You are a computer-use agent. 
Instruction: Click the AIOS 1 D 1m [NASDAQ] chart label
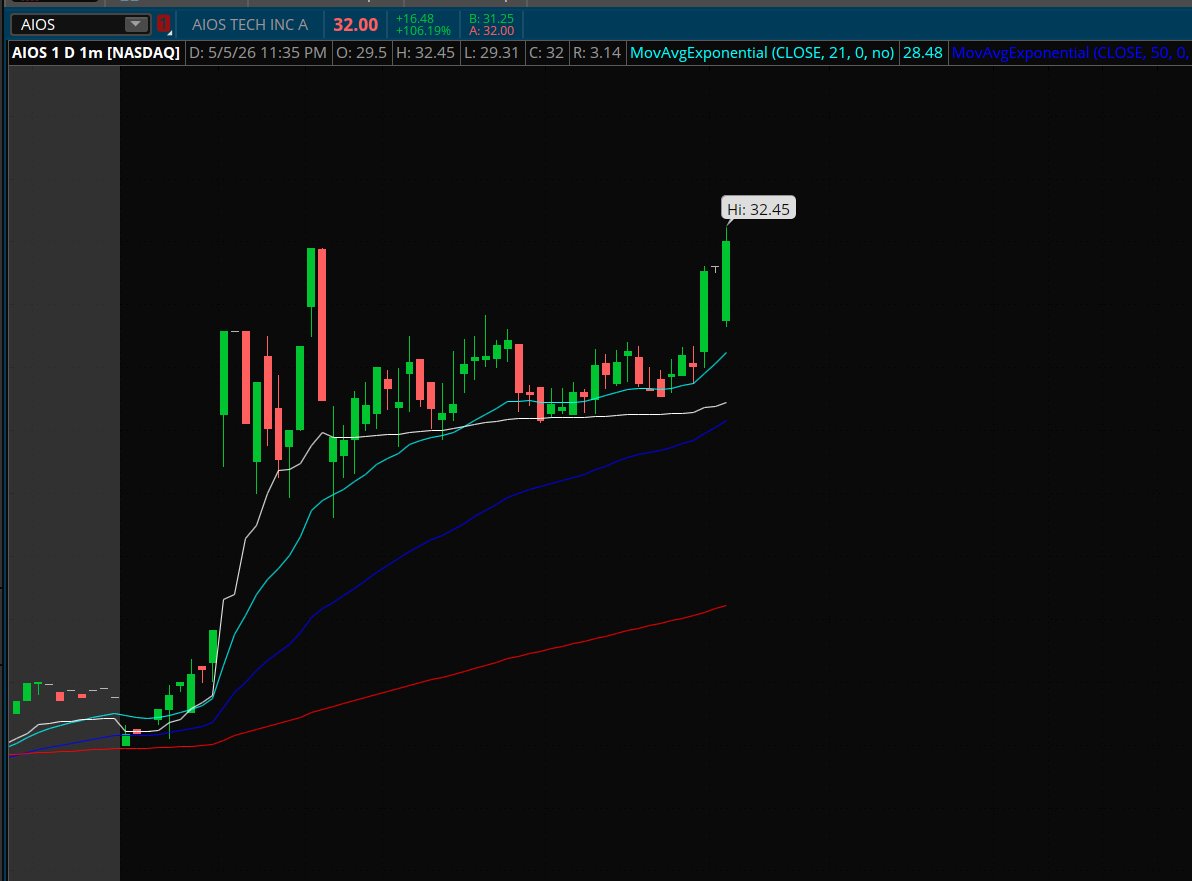(96, 52)
